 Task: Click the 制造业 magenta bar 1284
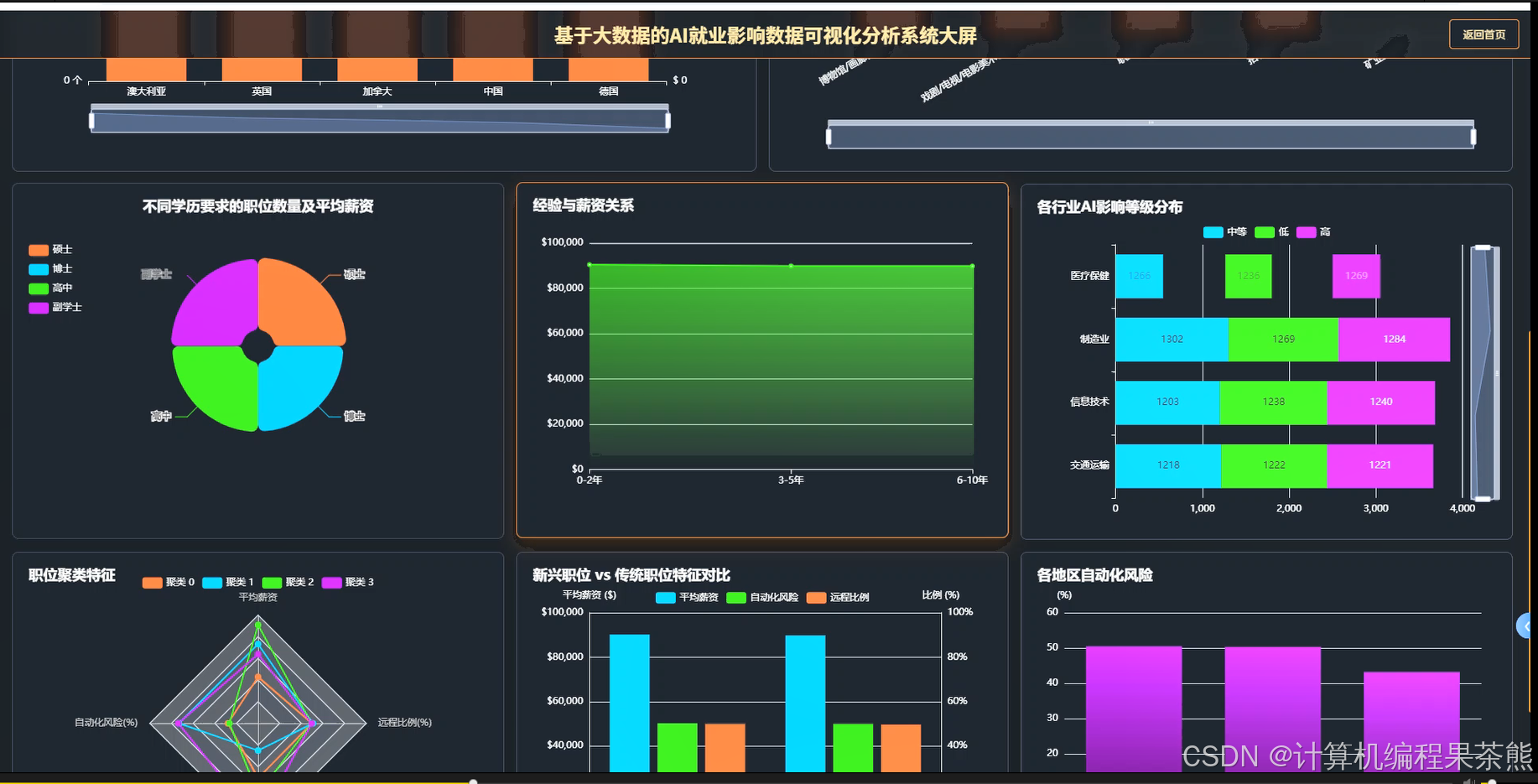click(x=1394, y=340)
